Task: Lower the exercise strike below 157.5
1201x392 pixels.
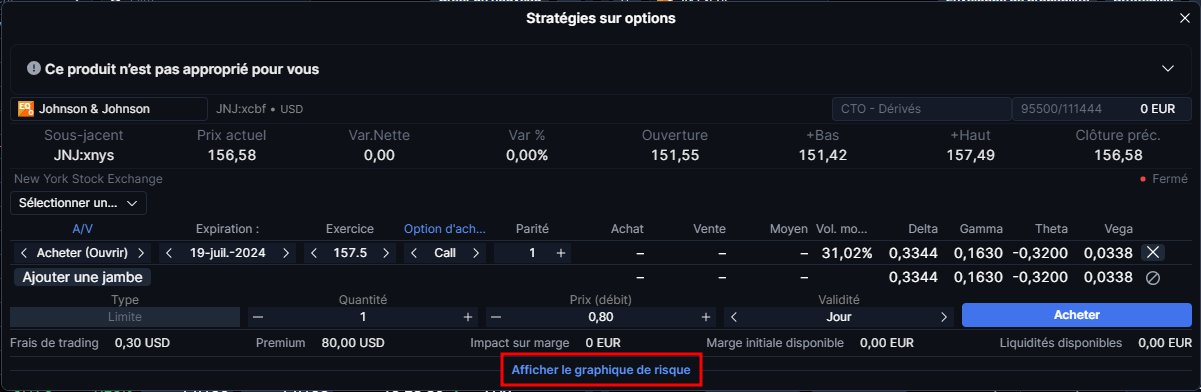Action: 312,253
